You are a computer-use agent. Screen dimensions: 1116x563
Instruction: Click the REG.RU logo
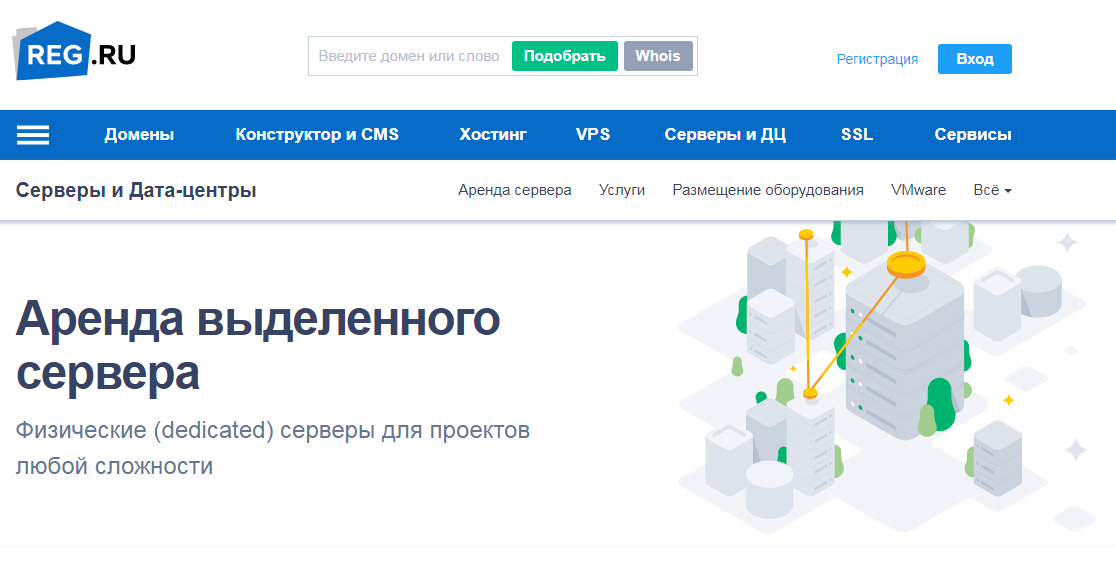click(75, 52)
